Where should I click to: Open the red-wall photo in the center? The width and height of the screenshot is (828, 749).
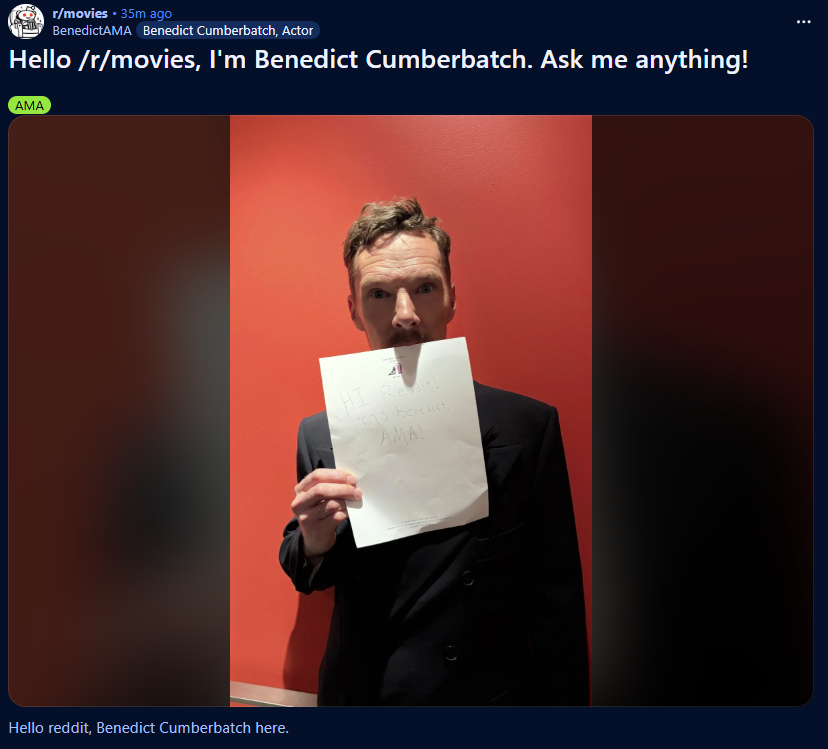click(411, 410)
